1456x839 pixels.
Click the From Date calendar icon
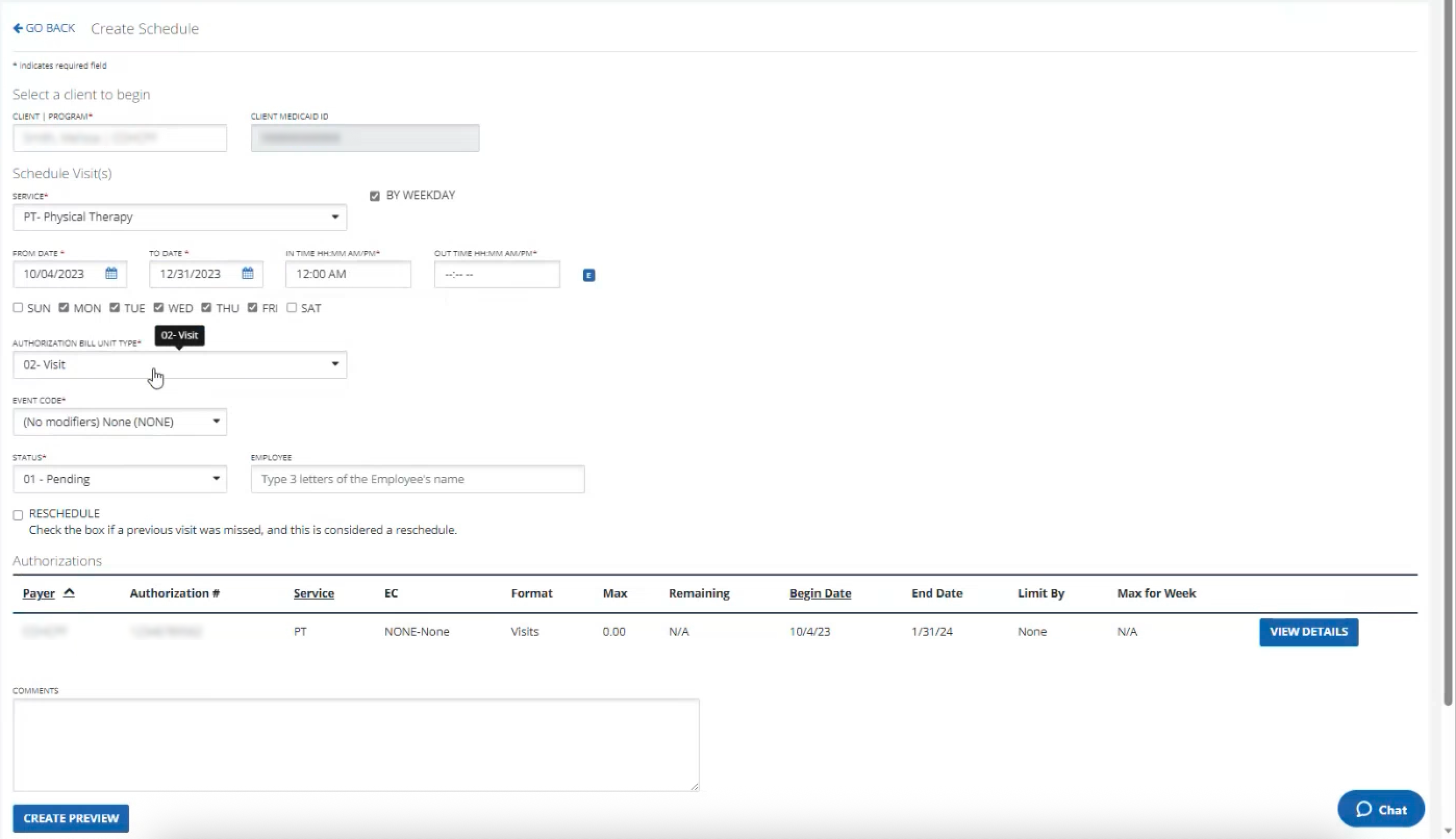[111, 274]
